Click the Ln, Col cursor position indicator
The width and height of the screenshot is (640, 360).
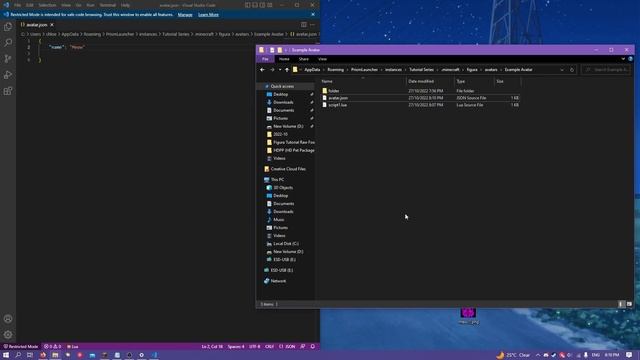(212, 347)
